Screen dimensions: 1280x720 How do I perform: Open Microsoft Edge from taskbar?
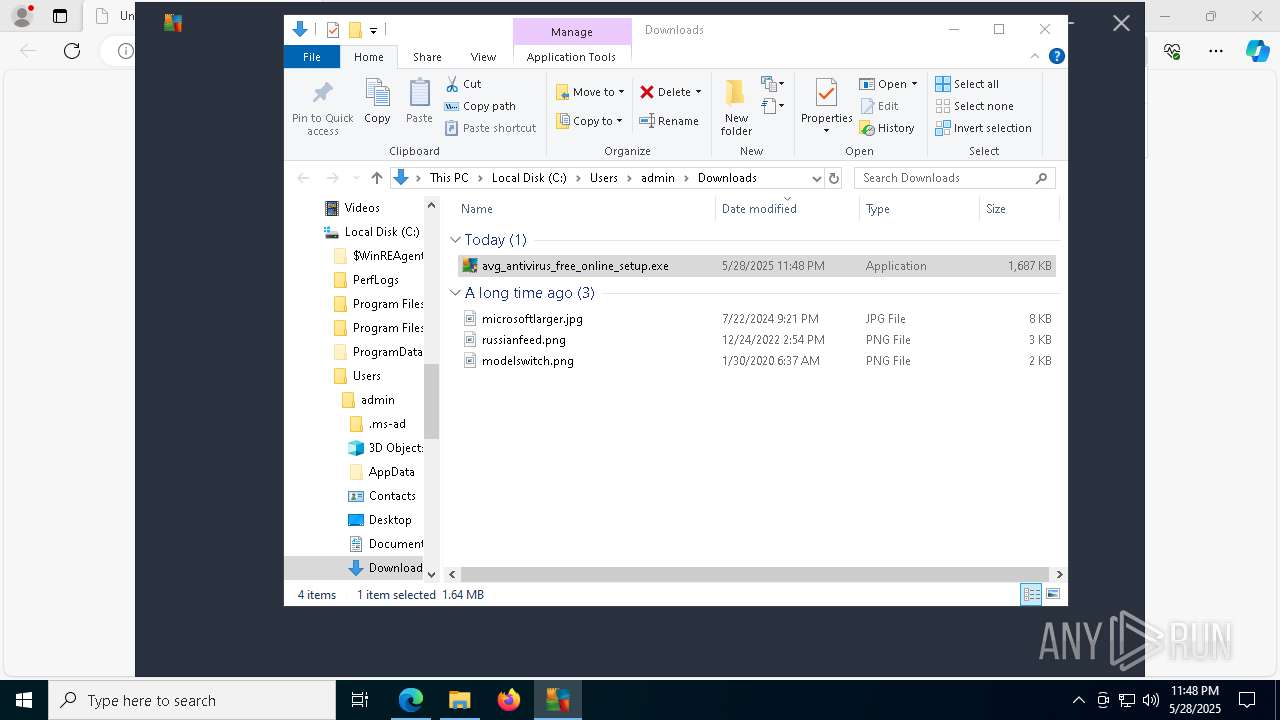tap(411, 700)
